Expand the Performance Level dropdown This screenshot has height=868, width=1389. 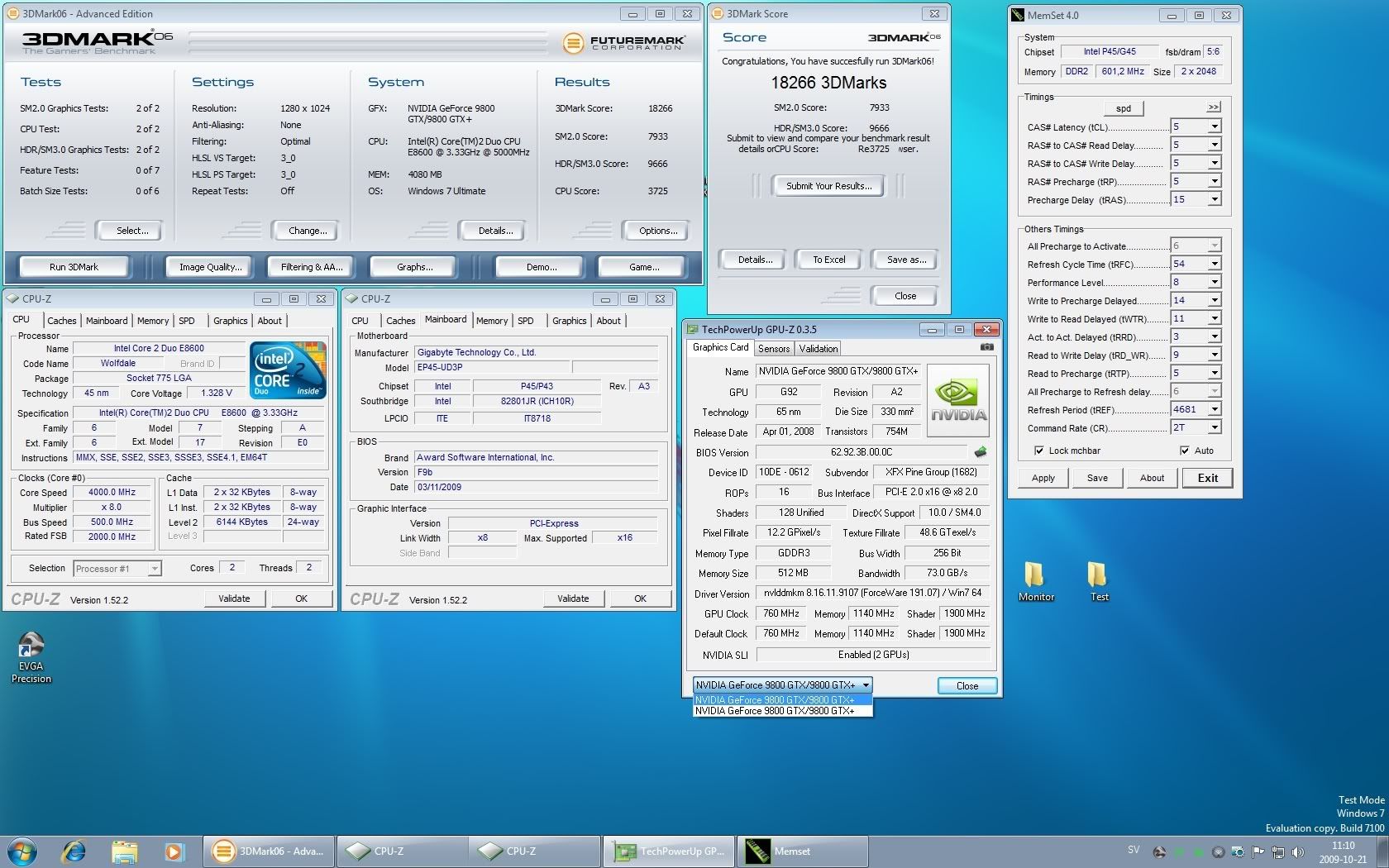click(x=1214, y=282)
